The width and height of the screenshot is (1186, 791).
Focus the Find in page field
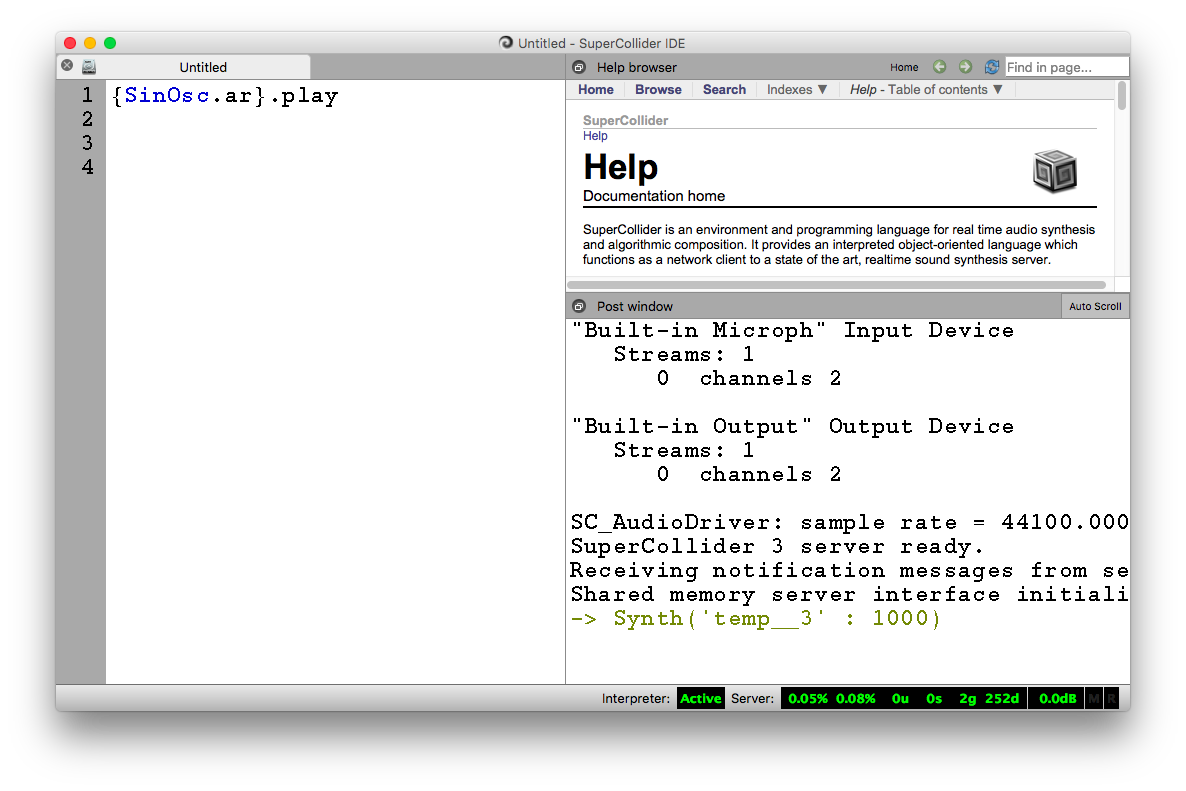[1066, 67]
